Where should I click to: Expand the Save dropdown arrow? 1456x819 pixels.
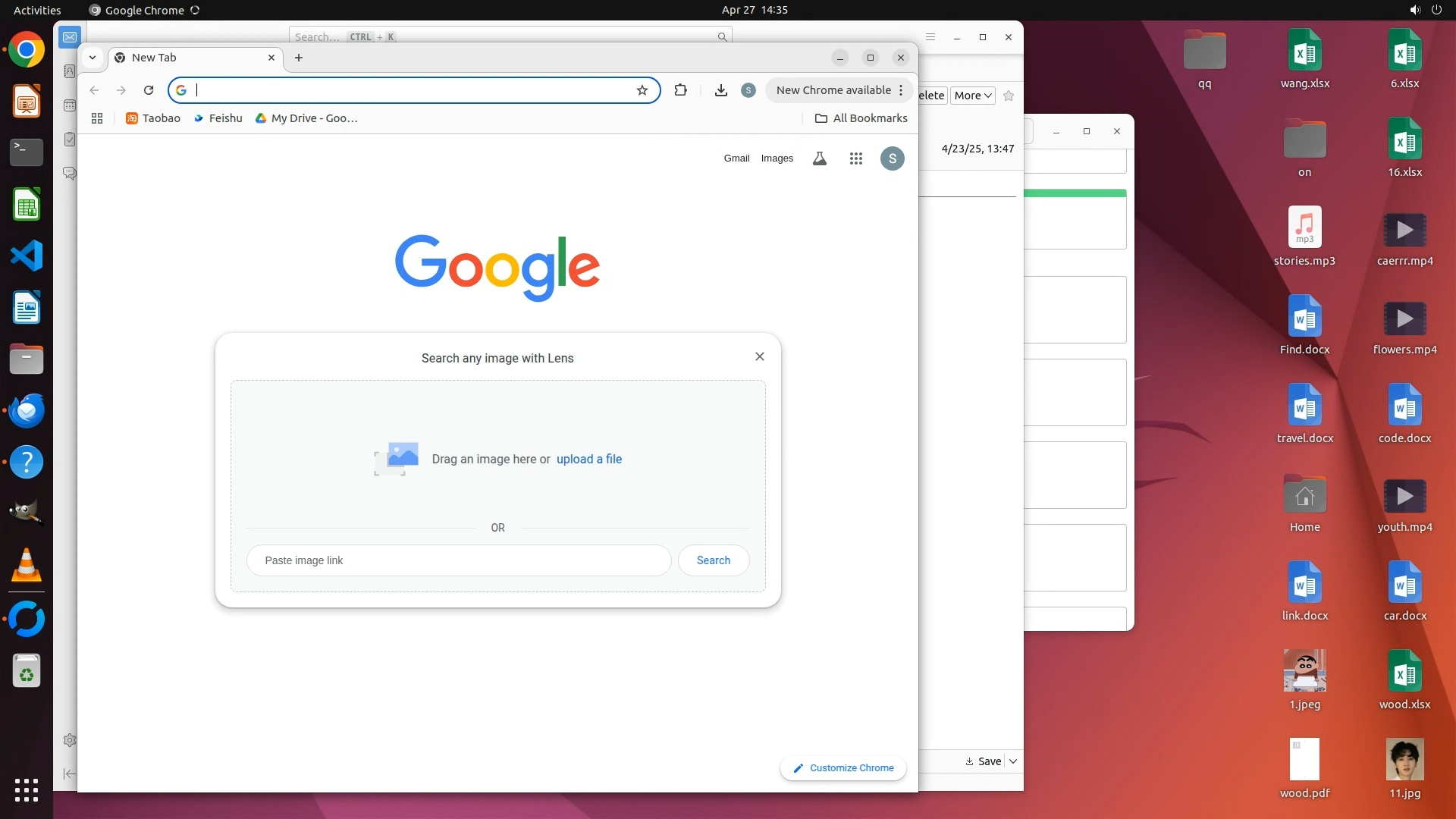point(1013,761)
